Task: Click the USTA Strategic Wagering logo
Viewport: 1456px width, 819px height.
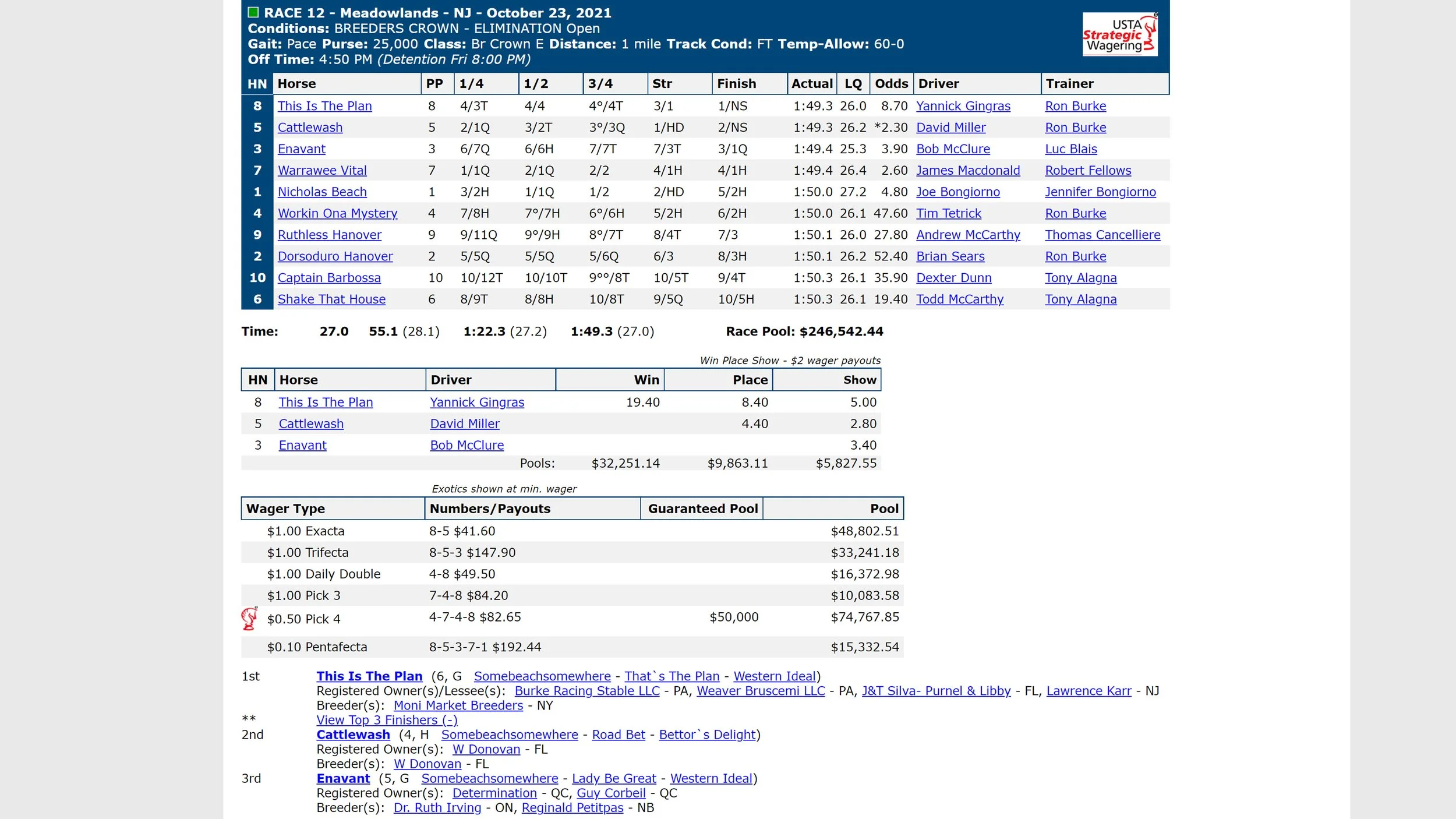Action: coord(1119,34)
